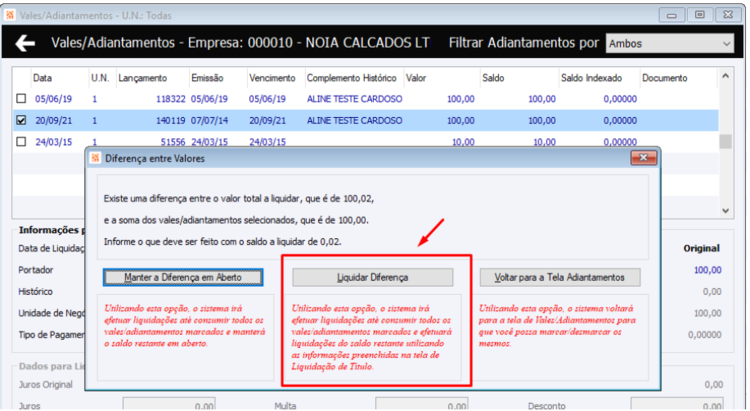Click the scroll up arrow of grid

click(725, 77)
